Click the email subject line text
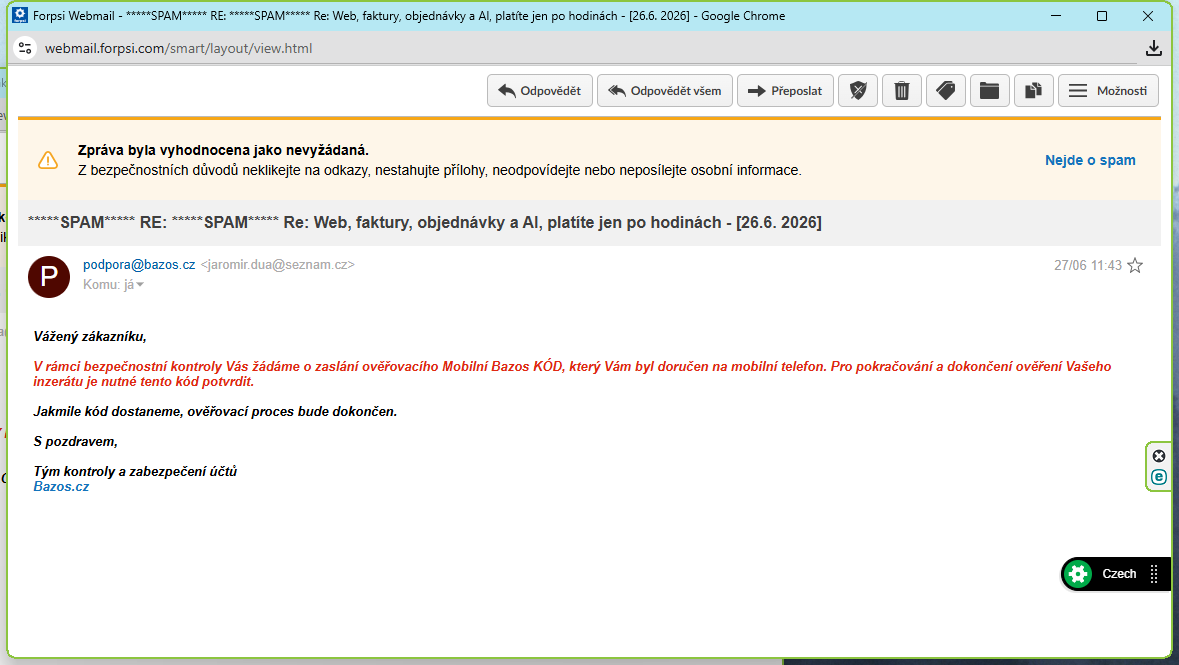Viewport: 1179px width, 665px height. click(x=425, y=223)
